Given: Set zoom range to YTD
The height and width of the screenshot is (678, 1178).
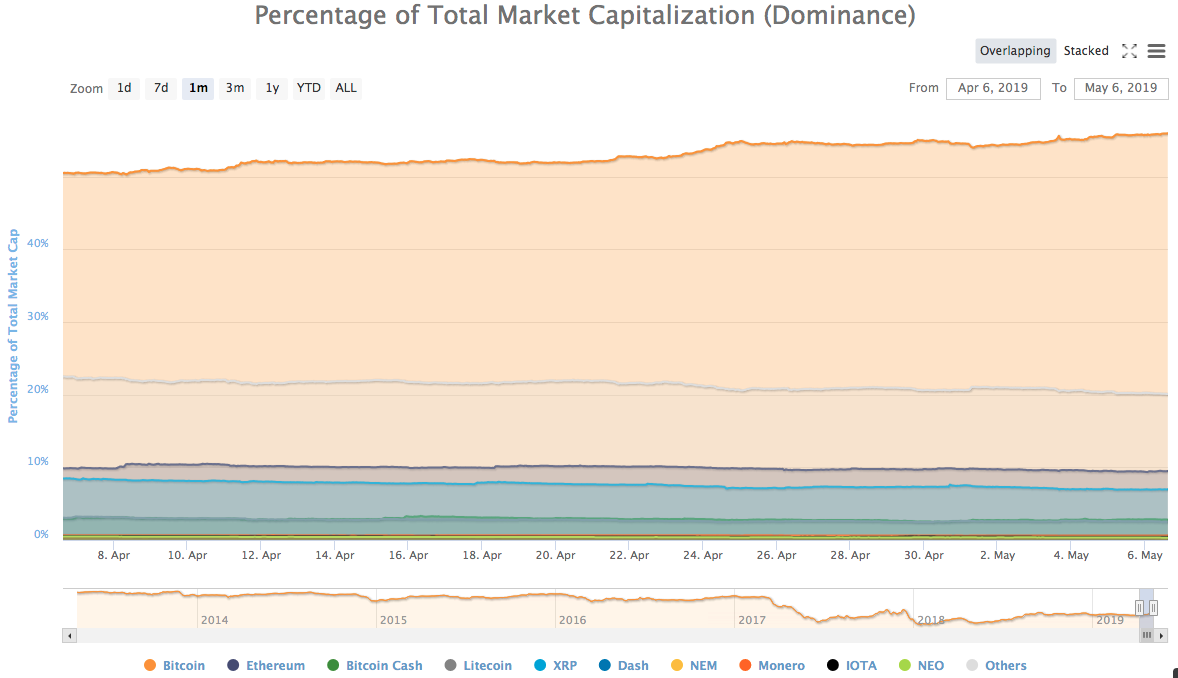Looking at the screenshot, I should click(x=309, y=88).
